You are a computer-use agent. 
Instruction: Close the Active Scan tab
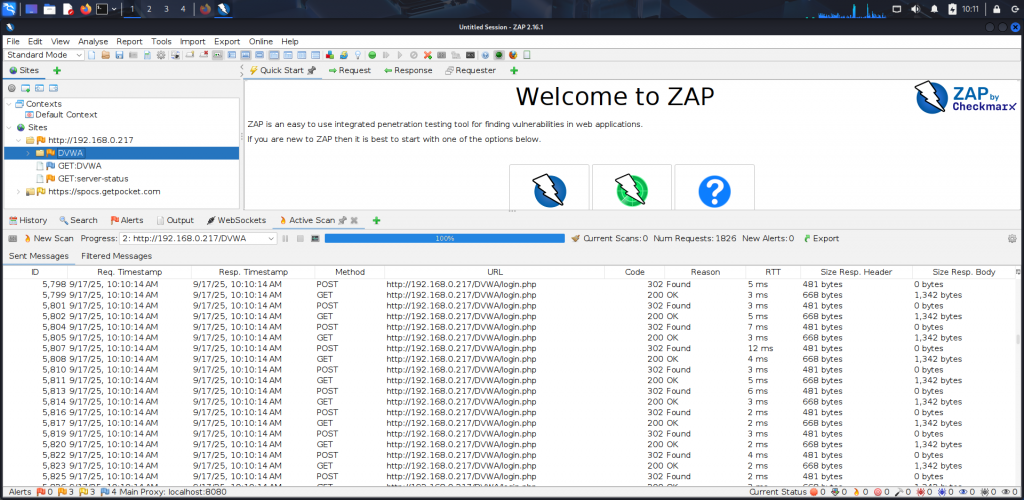coord(354,221)
